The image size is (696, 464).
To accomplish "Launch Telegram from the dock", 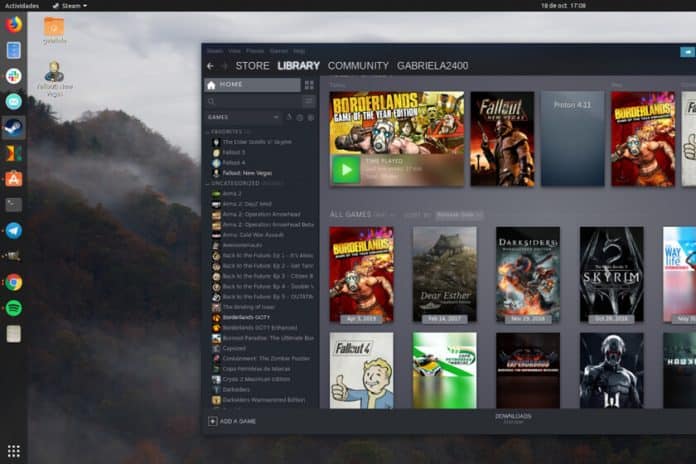I will 14,230.
